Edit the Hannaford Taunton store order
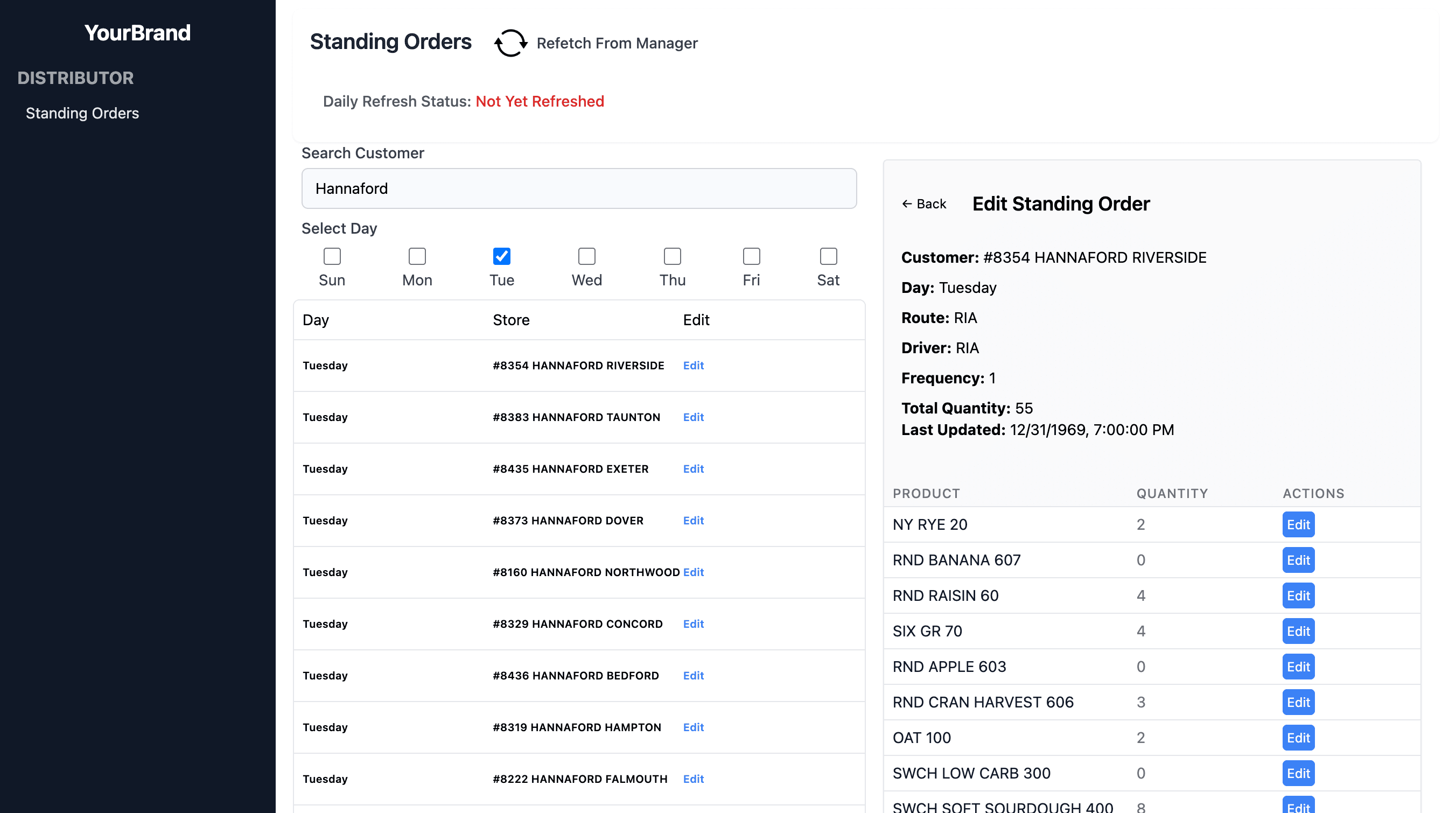Screen dimensions: 1456x813 [x=693, y=417]
